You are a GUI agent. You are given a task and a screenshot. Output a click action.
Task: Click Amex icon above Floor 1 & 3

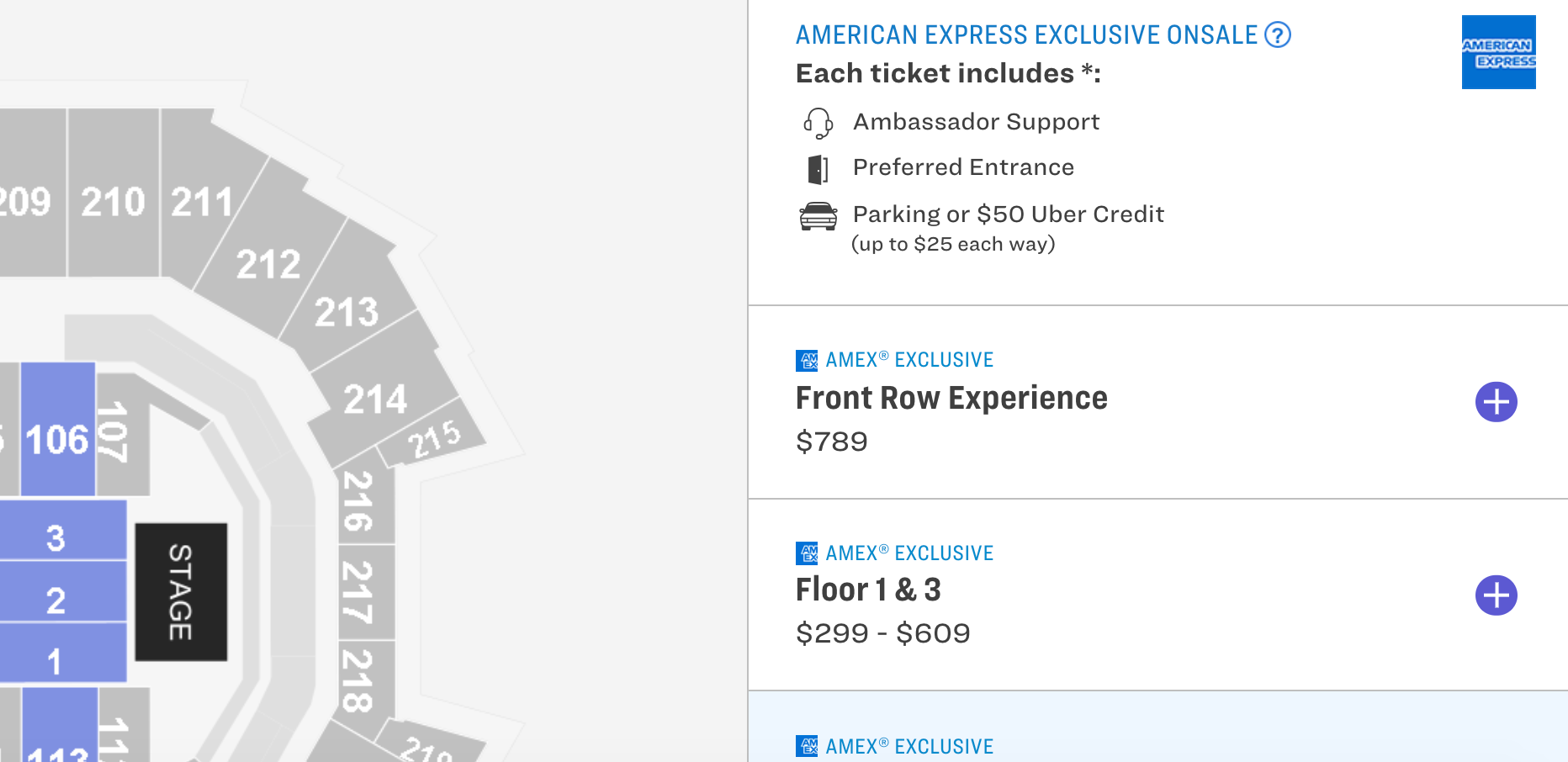click(807, 553)
